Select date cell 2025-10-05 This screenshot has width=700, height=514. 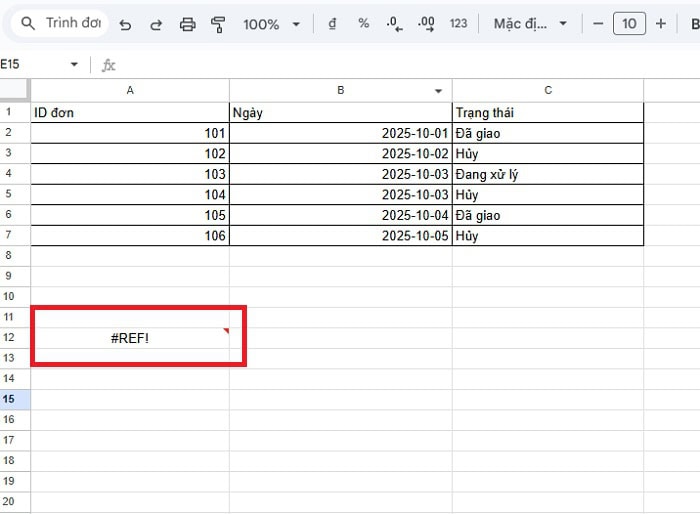point(341,235)
